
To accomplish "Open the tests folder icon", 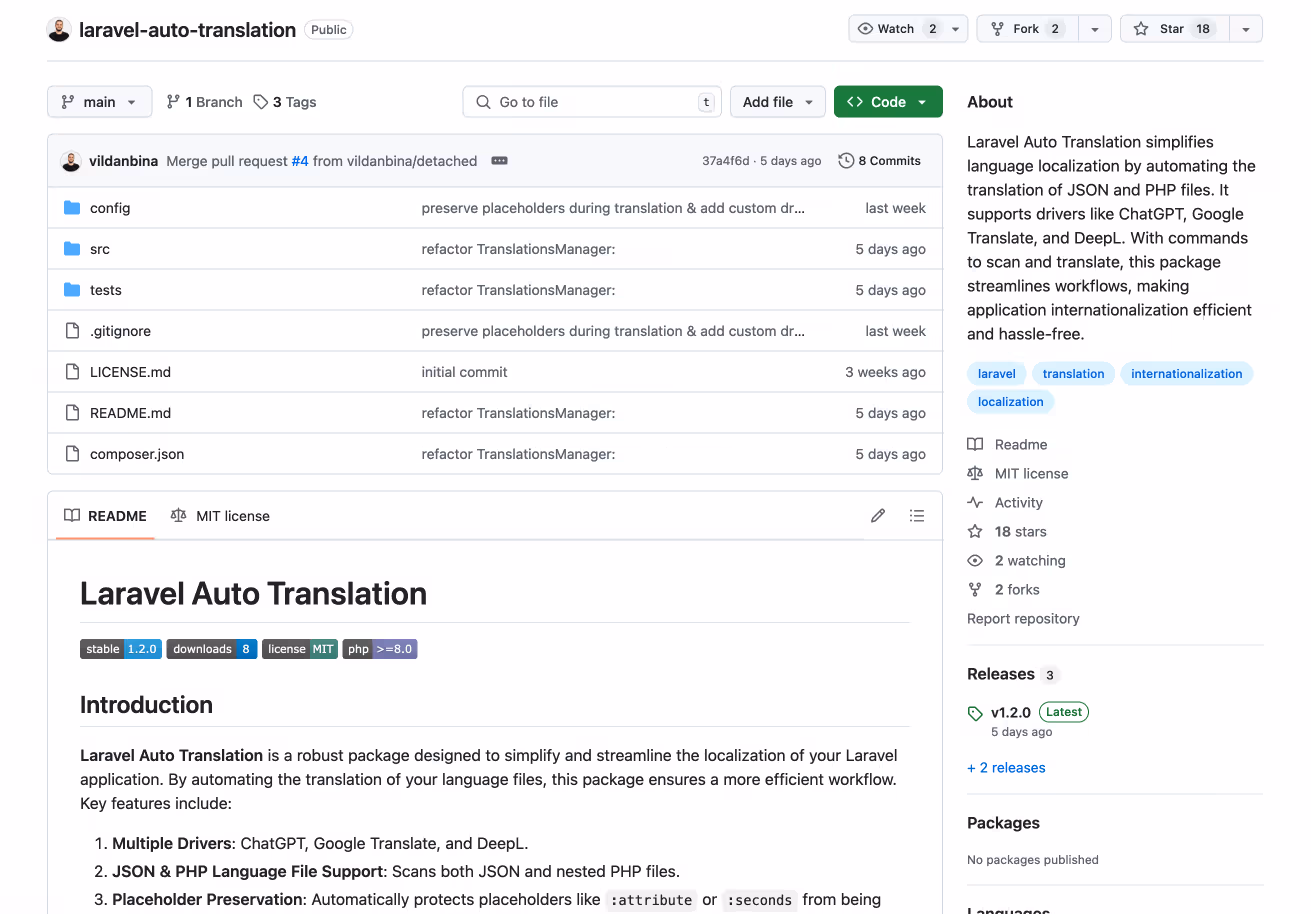I will click(x=72, y=290).
